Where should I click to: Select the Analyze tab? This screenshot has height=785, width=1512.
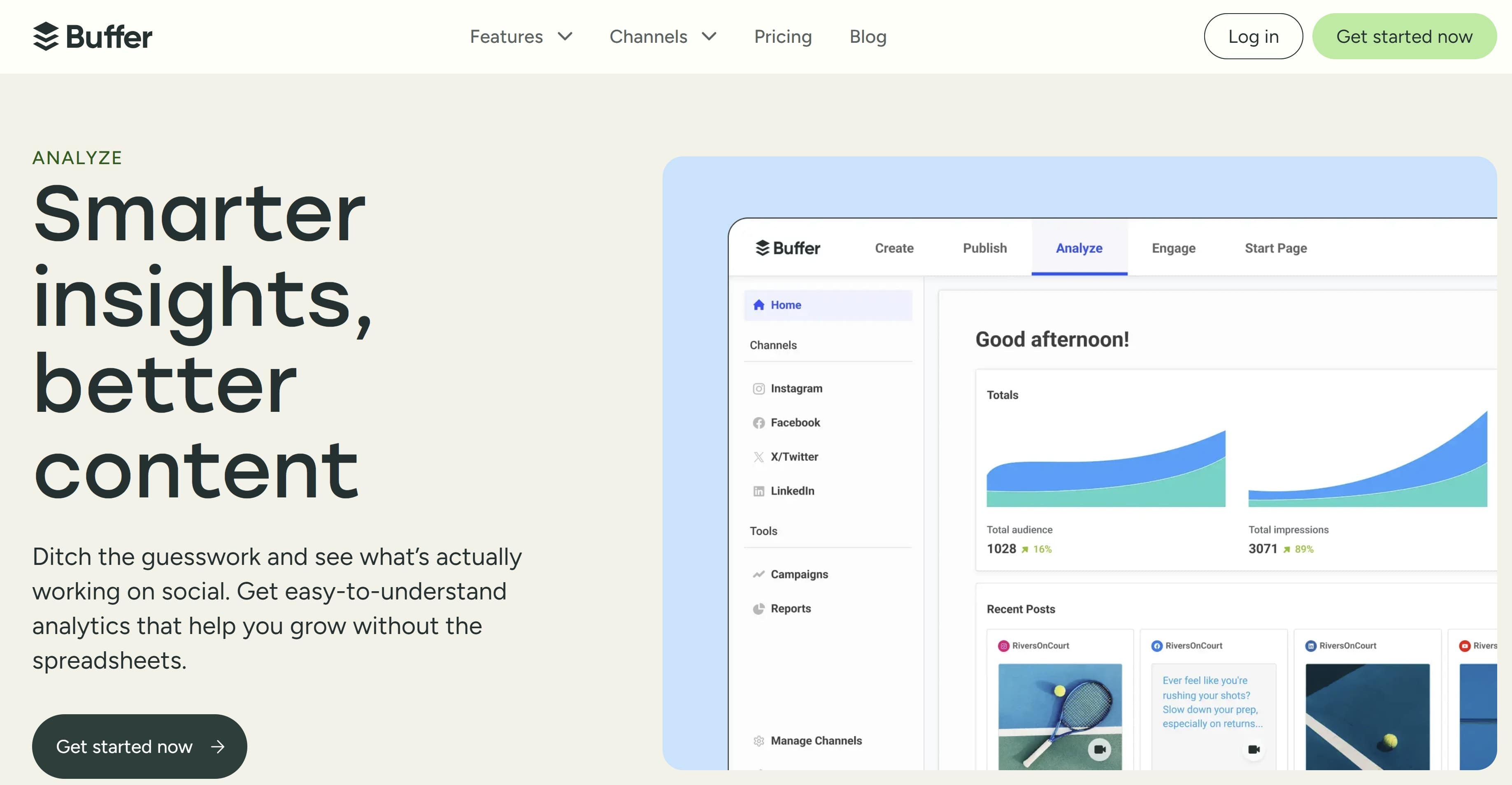click(x=1079, y=248)
